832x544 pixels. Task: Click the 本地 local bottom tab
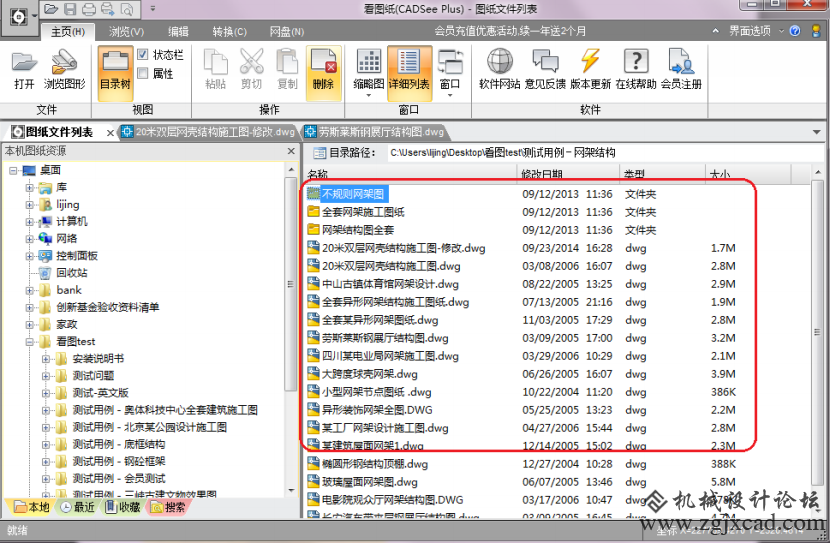[x=32, y=507]
